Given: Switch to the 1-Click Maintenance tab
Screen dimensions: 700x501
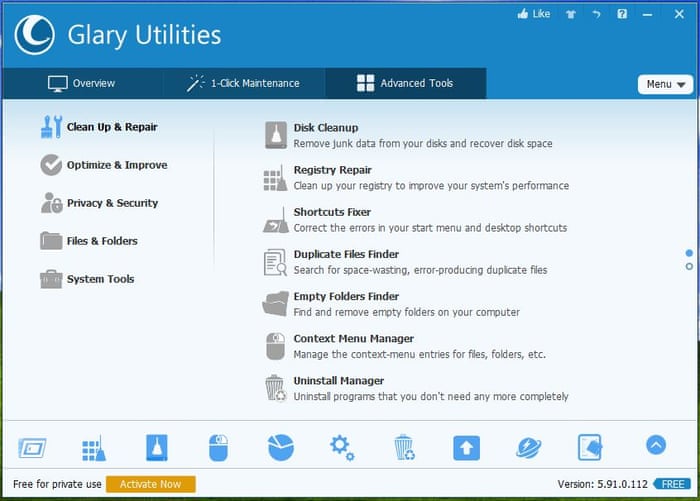Looking at the screenshot, I should click(x=243, y=83).
